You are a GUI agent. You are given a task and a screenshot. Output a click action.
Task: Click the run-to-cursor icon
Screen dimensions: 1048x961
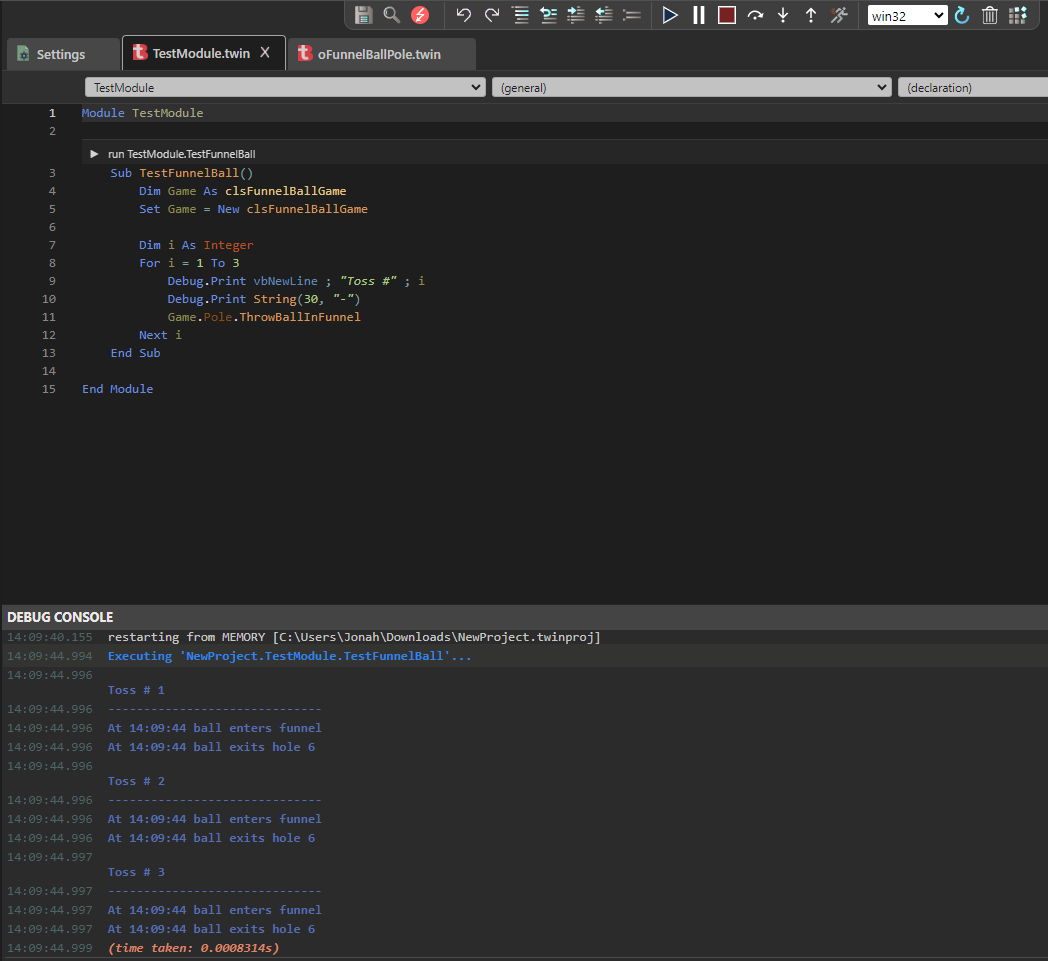click(838, 14)
